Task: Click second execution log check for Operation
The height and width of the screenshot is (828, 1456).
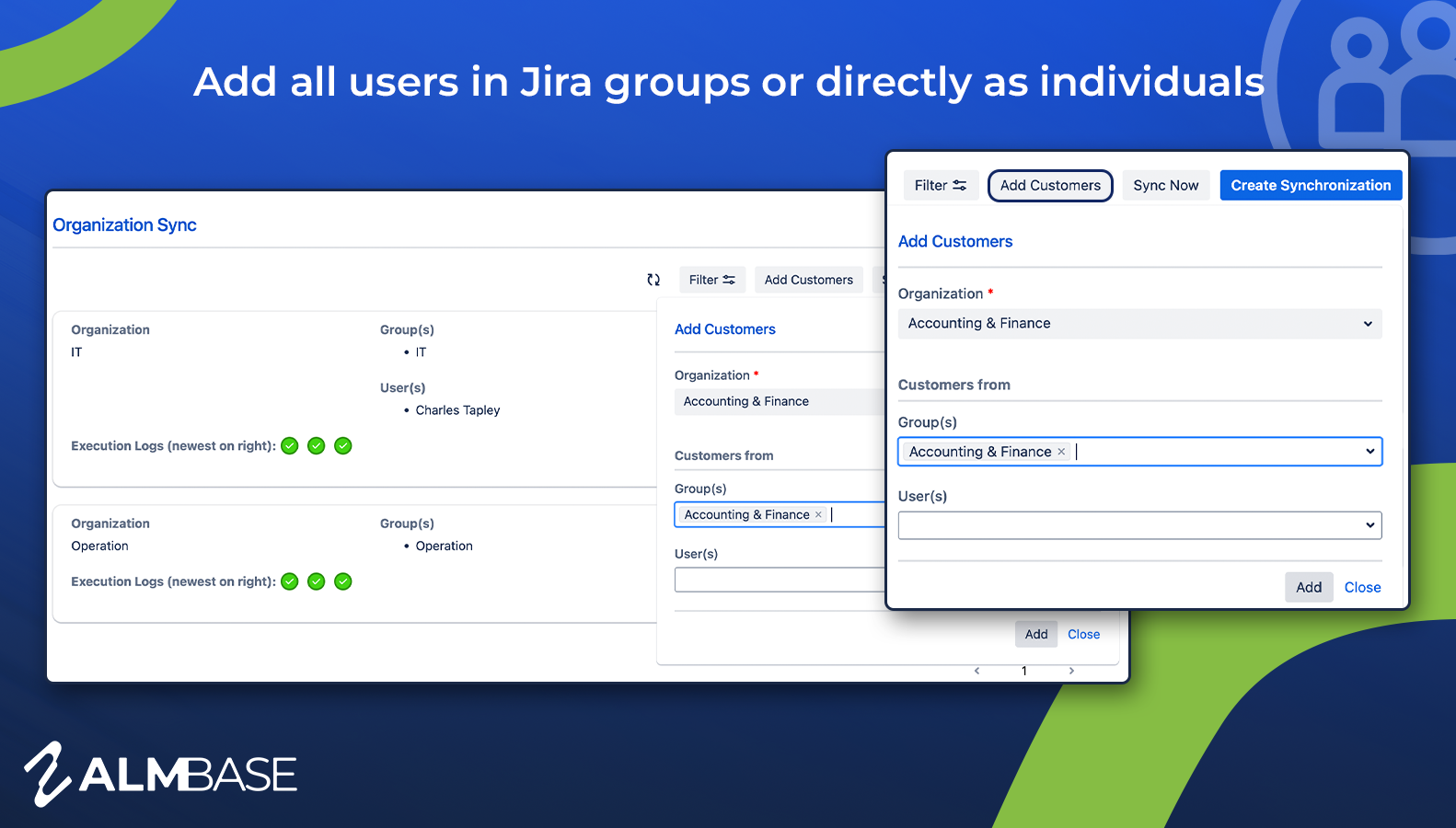Action: pos(317,581)
